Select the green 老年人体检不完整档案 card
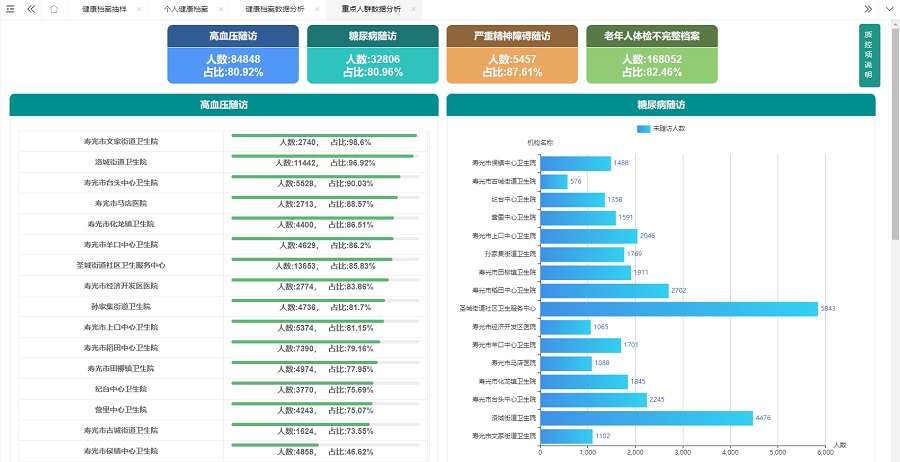 (652, 54)
